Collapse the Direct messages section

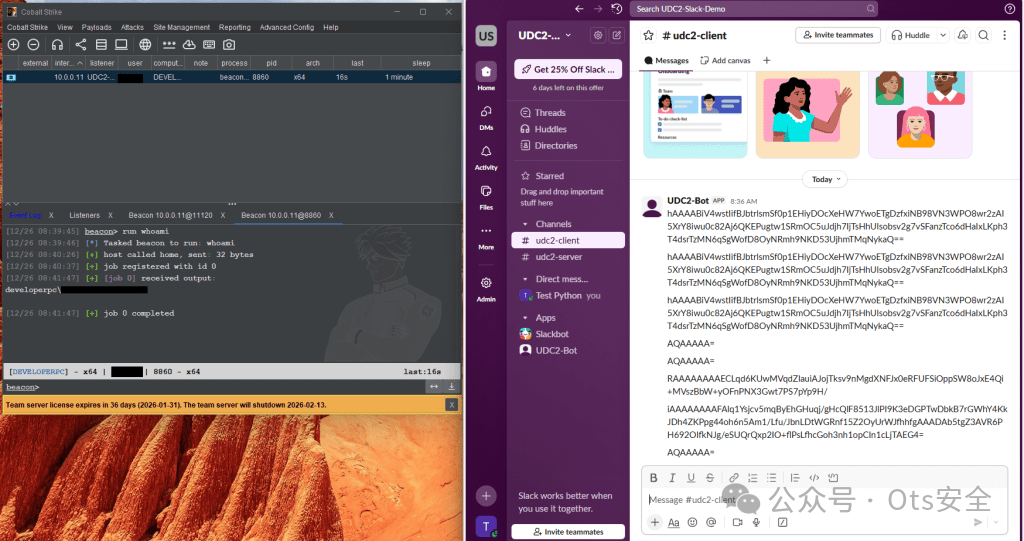(x=525, y=279)
